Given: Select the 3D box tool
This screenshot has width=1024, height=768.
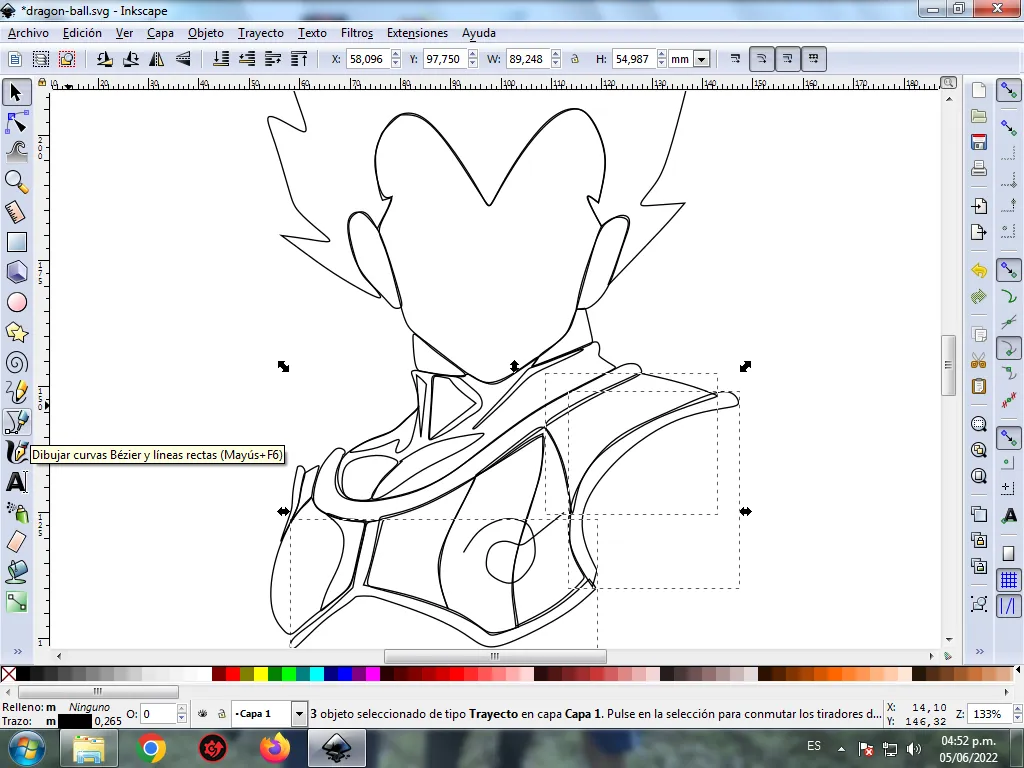Looking at the screenshot, I should (16, 272).
